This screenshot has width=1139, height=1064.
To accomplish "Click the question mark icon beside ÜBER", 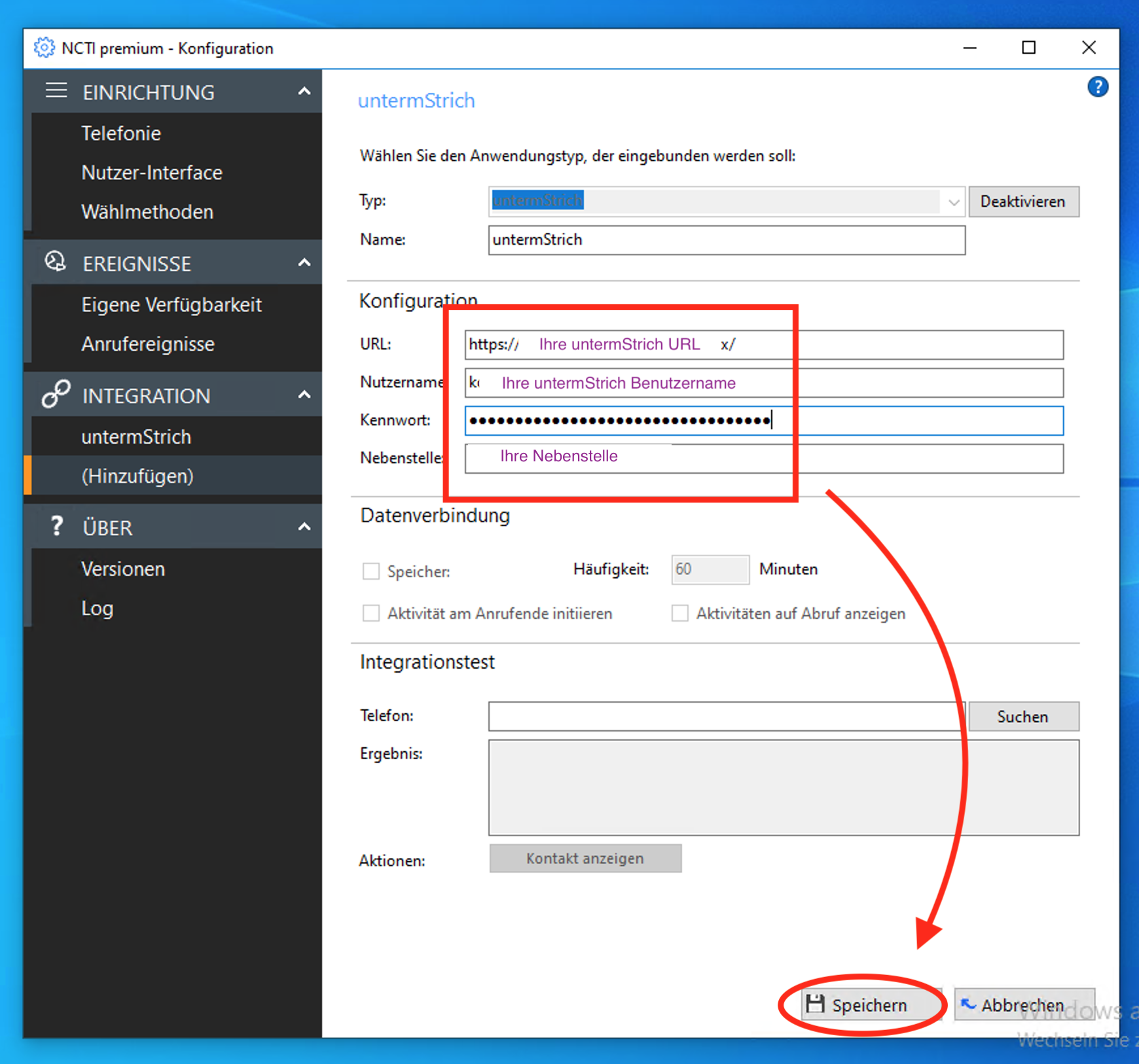I will (x=57, y=526).
